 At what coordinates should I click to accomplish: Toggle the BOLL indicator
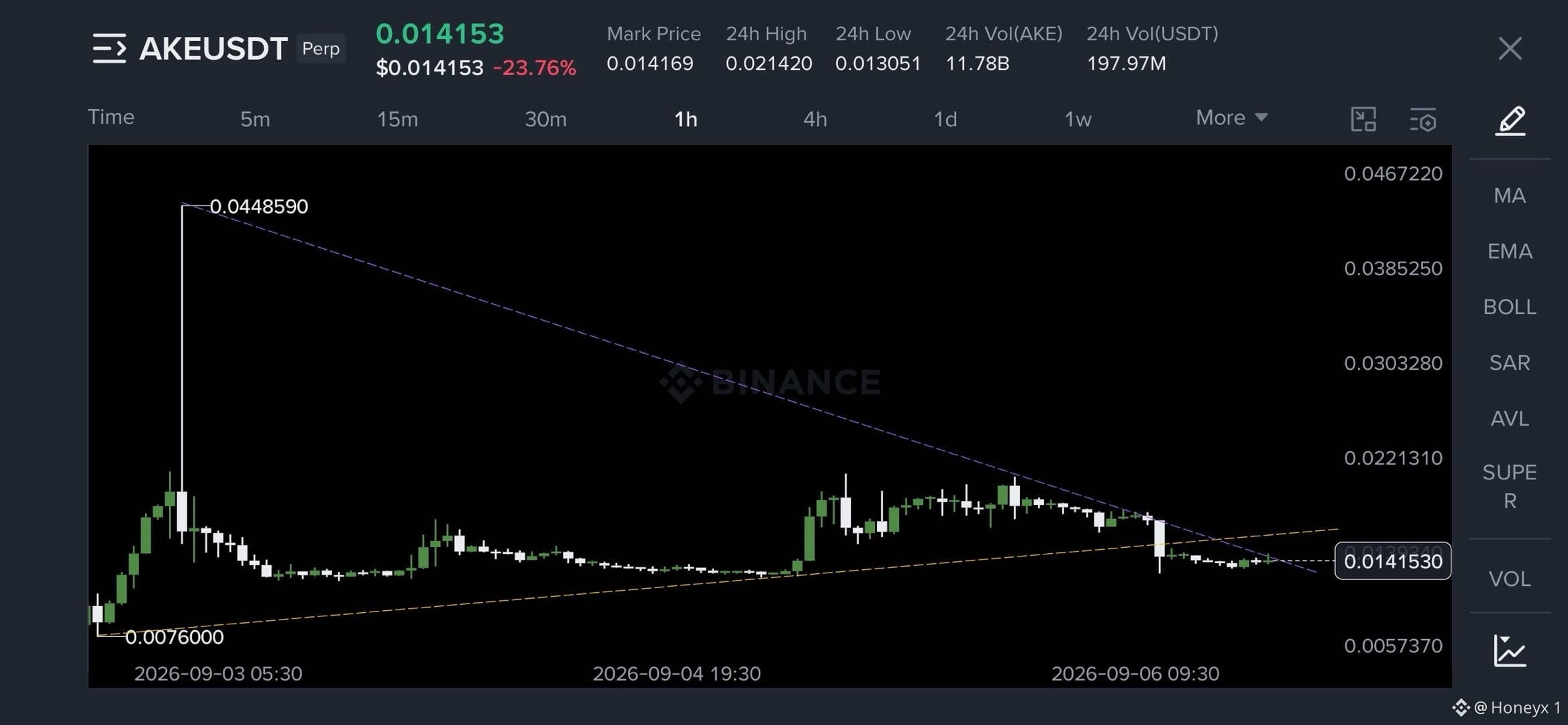coord(1510,307)
